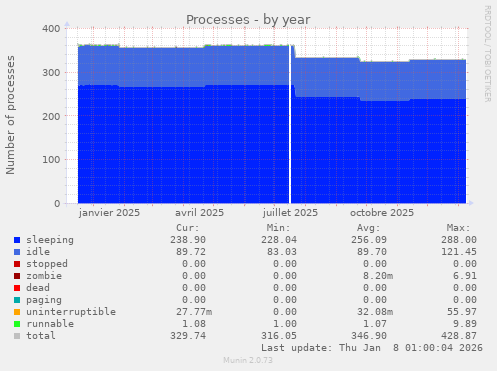Click the 'Last update' timestamp text
This screenshot has height=371, width=497.
[x=372, y=348]
